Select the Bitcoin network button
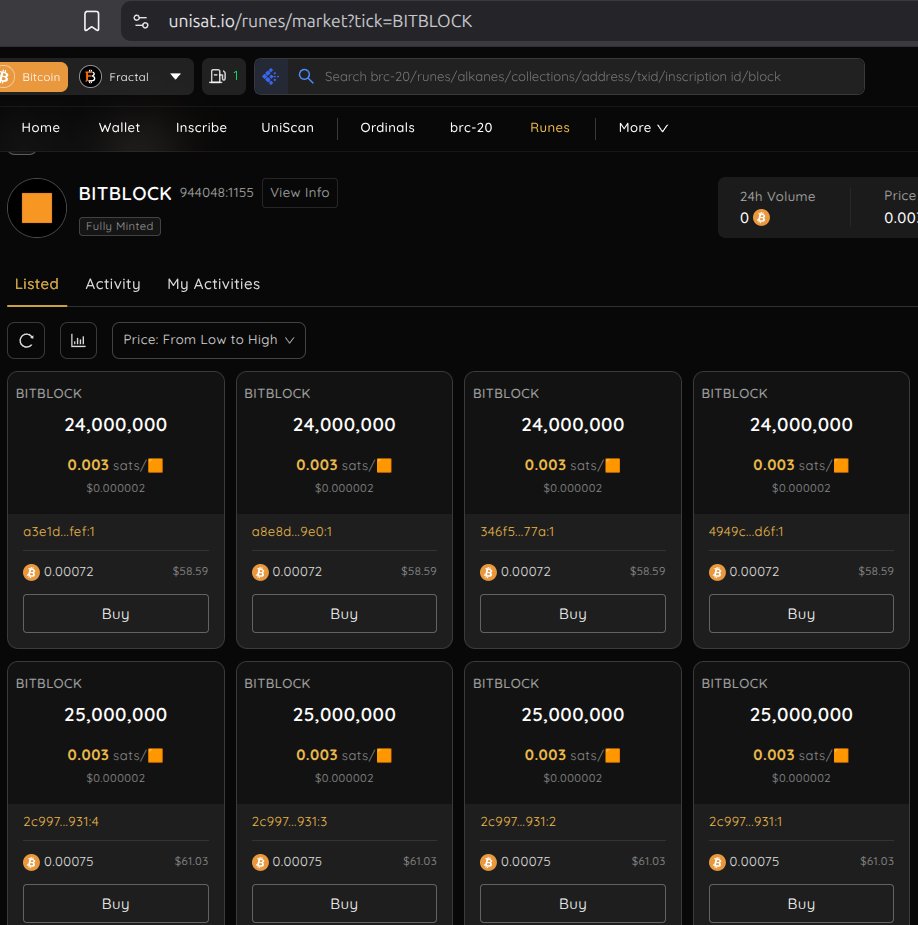The height and width of the screenshot is (925, 918). pyautogui.click(x=33, y=77)
